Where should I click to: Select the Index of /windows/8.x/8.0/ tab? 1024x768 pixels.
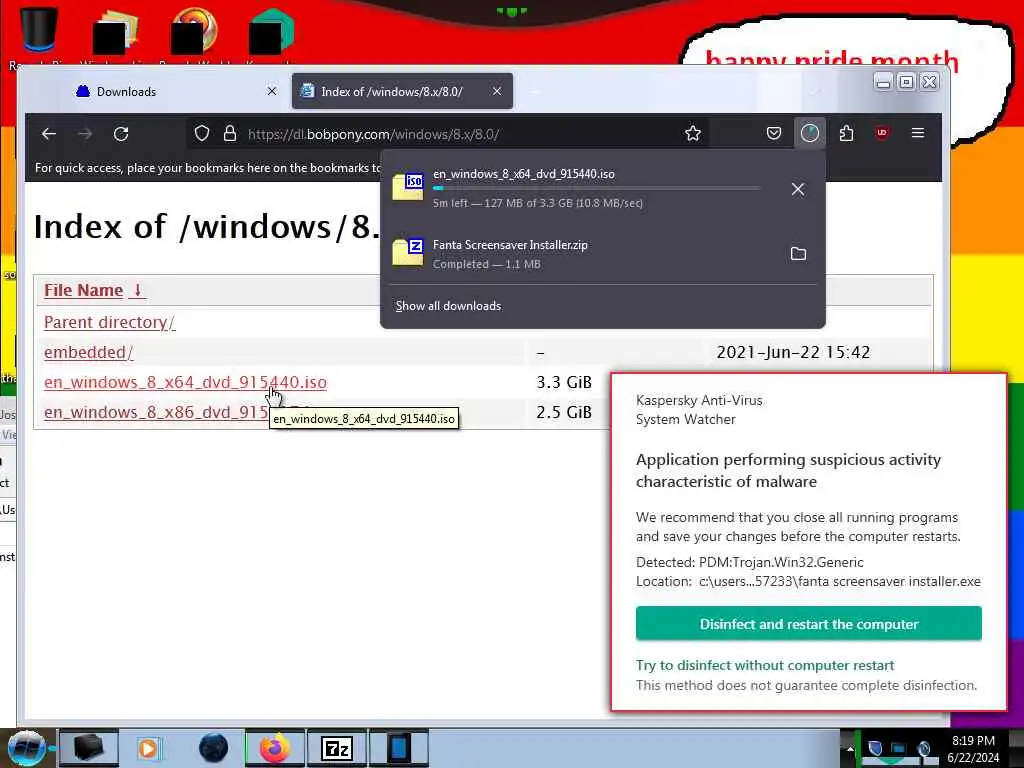(x=402, y=91)
